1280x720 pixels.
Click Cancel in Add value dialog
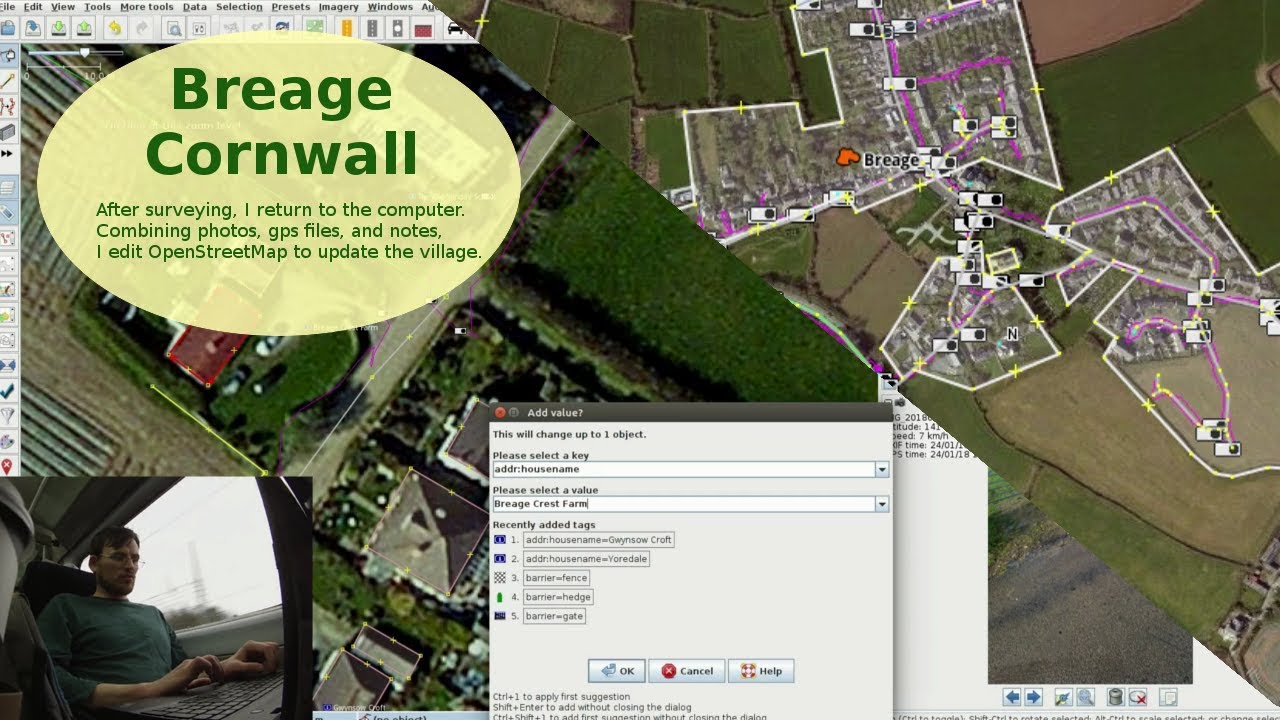click(686, 671)
